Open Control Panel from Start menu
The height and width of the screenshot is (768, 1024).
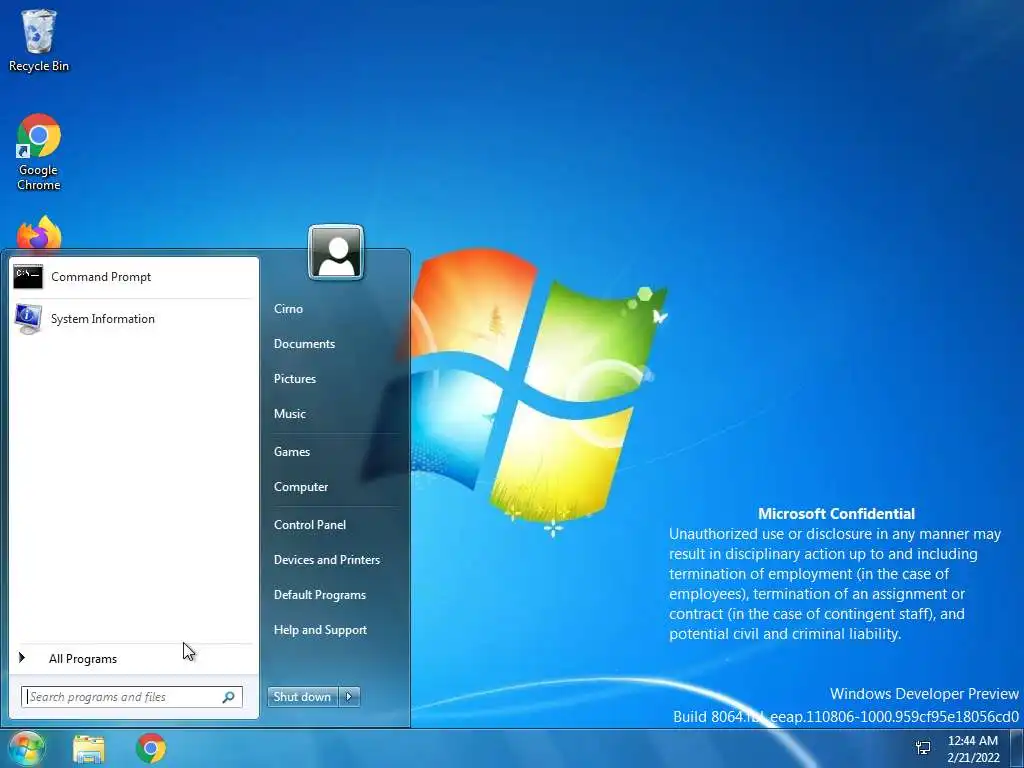310,525
